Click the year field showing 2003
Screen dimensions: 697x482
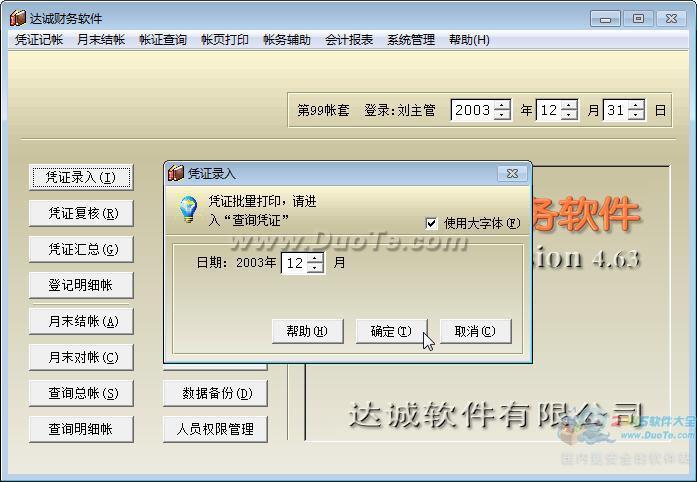(x=473, y=110)
